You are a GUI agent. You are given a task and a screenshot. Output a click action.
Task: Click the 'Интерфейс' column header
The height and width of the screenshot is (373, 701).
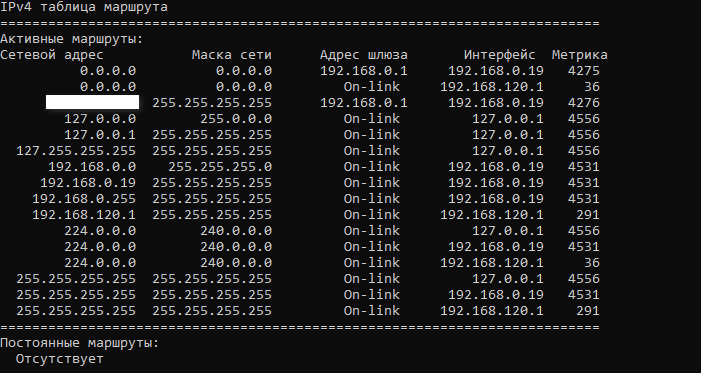(x=499, y=55)
